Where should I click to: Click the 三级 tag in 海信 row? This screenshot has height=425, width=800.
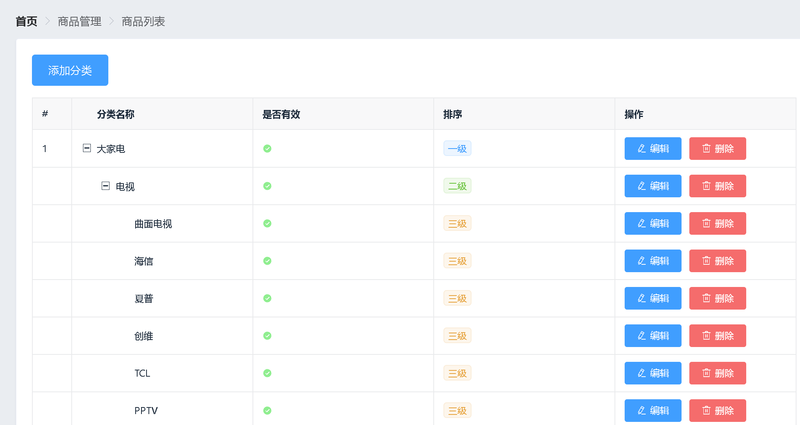pos(457,261)
